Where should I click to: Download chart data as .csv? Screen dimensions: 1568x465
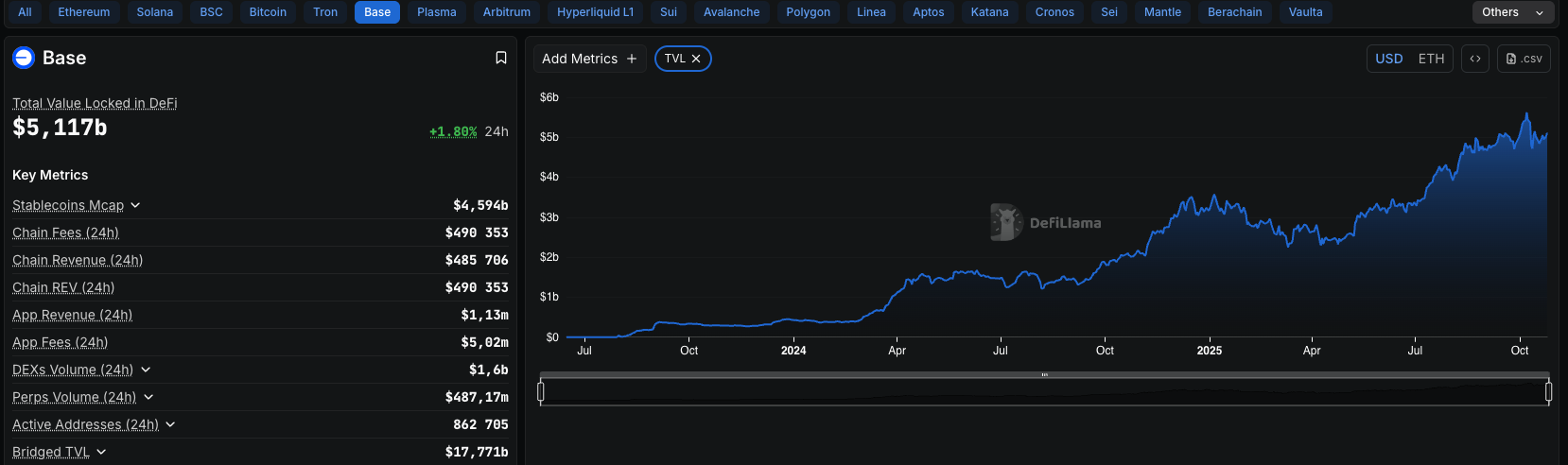tap(1524, 59)
